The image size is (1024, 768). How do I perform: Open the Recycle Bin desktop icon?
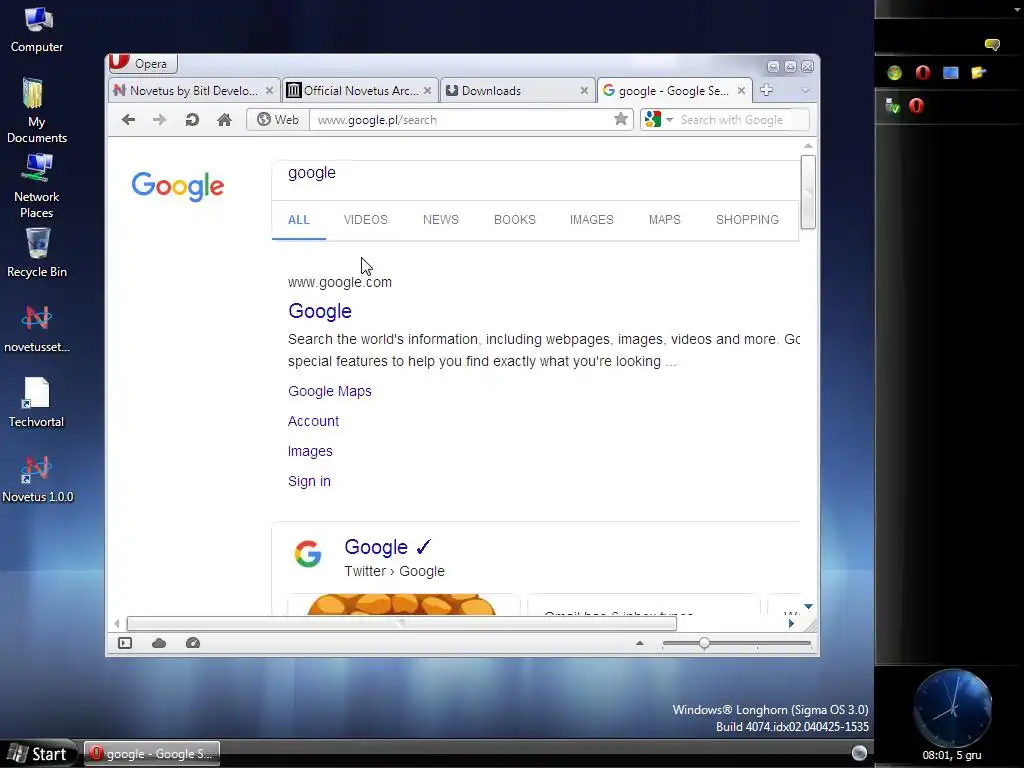37,253
